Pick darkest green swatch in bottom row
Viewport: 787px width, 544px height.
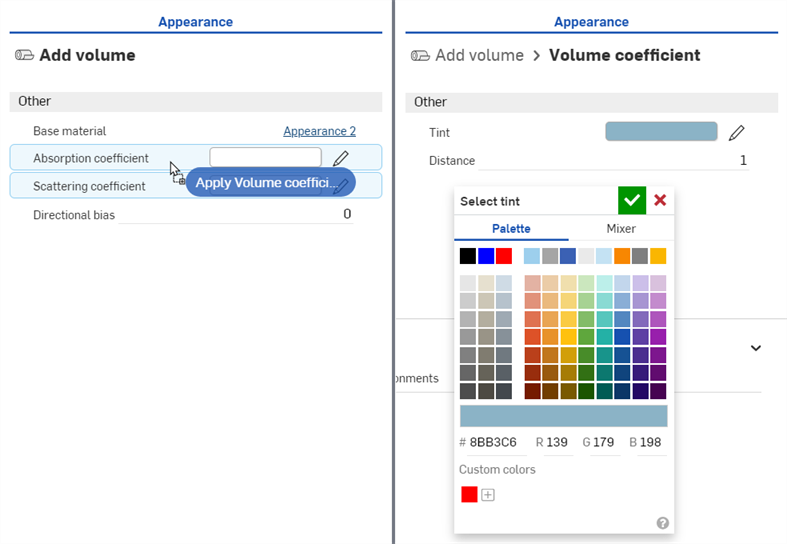586,391
